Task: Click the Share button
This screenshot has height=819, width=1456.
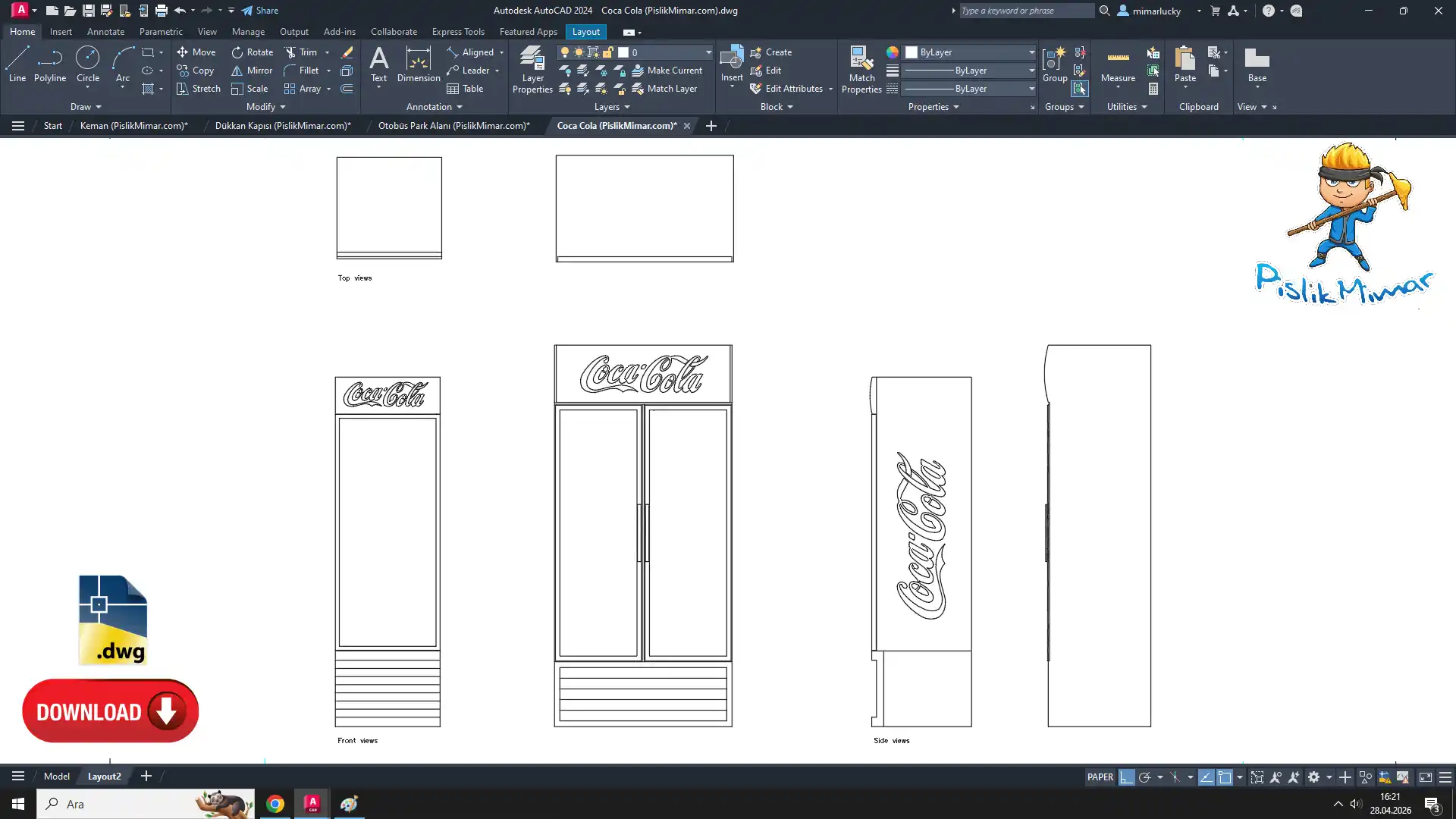Action: coord(260,11)
